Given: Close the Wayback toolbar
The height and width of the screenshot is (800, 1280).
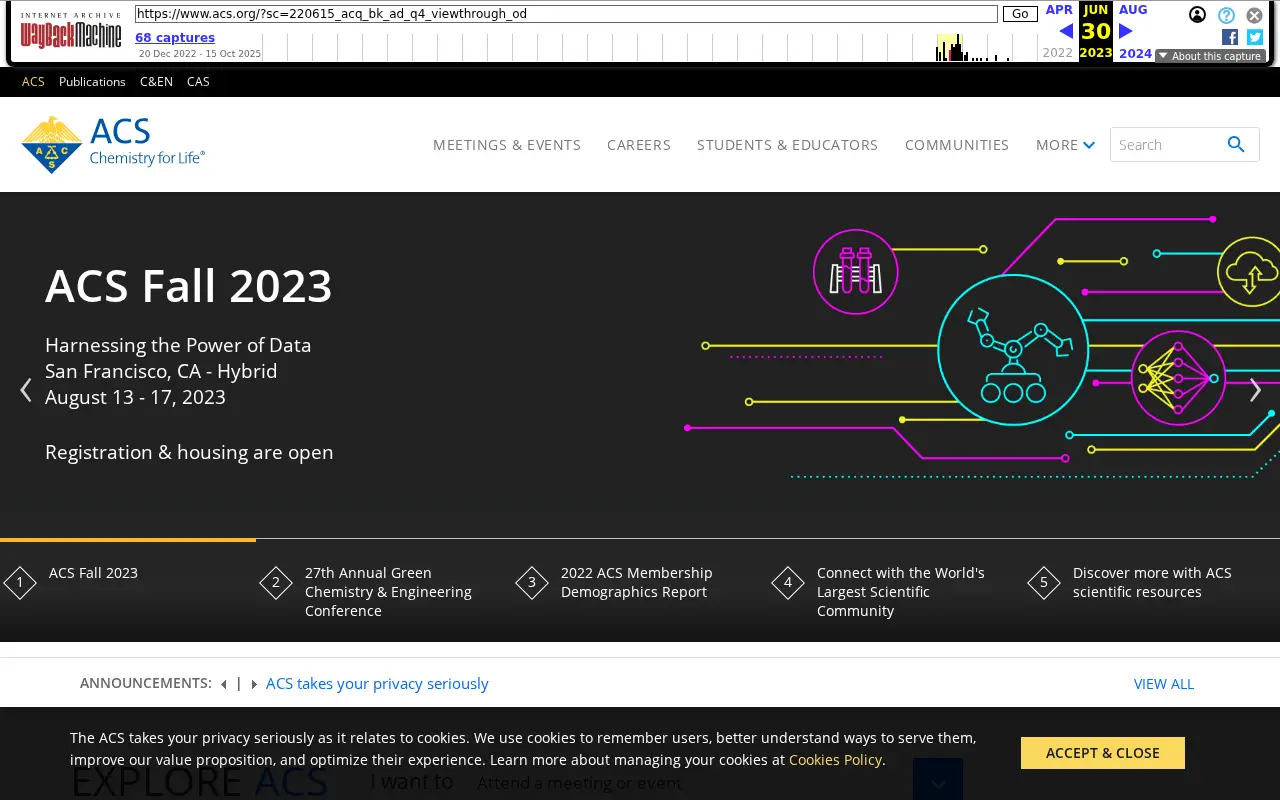Looking at the screenshot, I should tap(1254, 15).
